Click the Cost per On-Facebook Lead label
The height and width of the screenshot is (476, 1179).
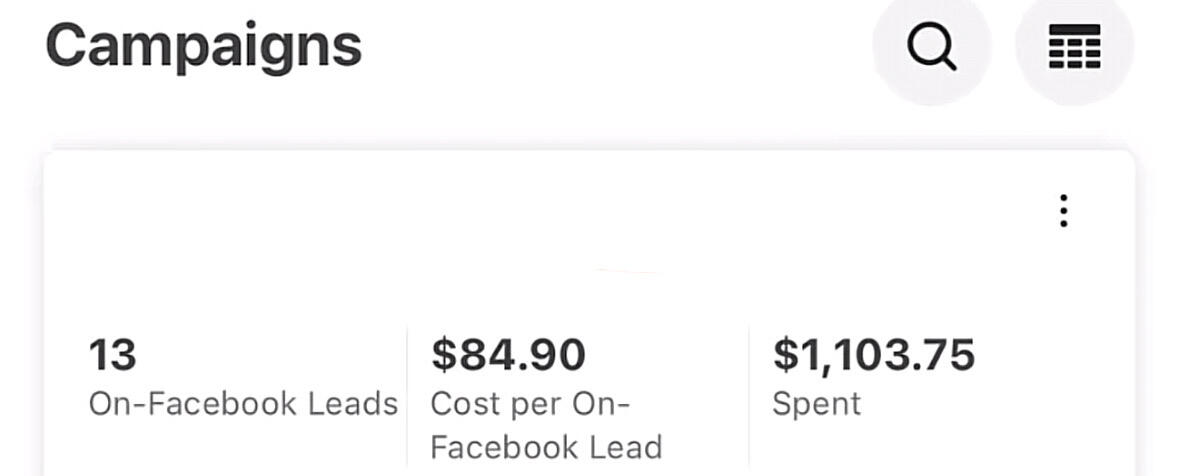pos(546,426)
